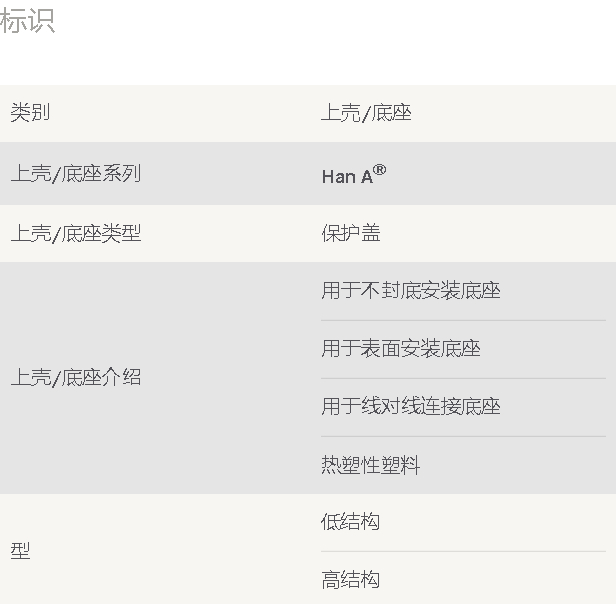Click the 标识 section heading

click(27, 21)
